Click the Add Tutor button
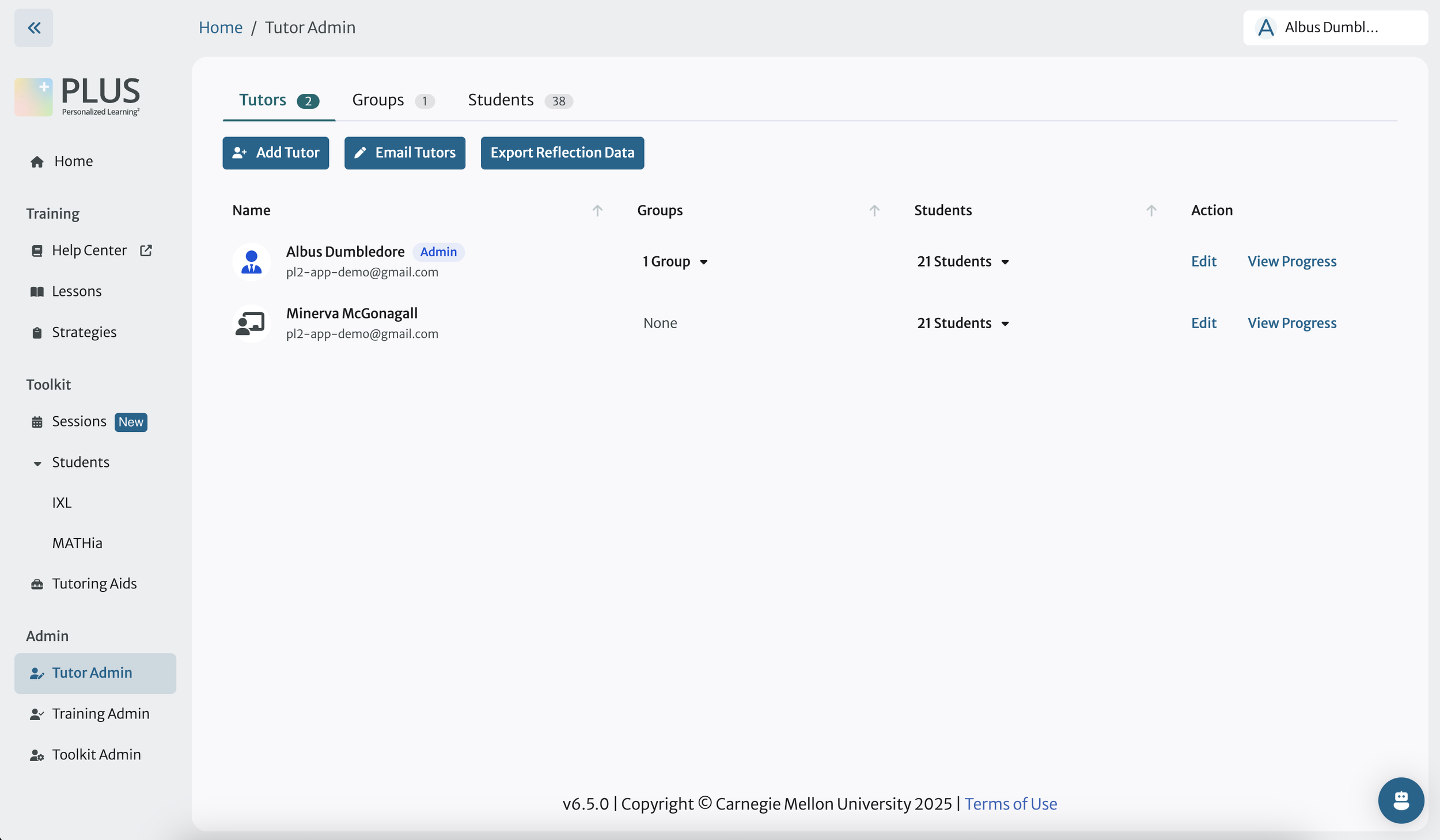 click(x=275, y=153)
